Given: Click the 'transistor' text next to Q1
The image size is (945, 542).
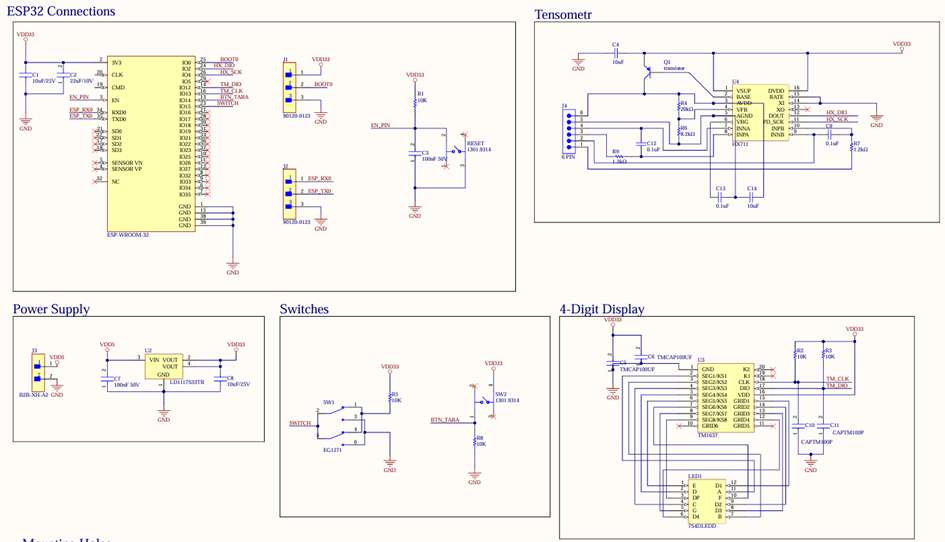Looking at the screenshot, I should coord(674,68).
